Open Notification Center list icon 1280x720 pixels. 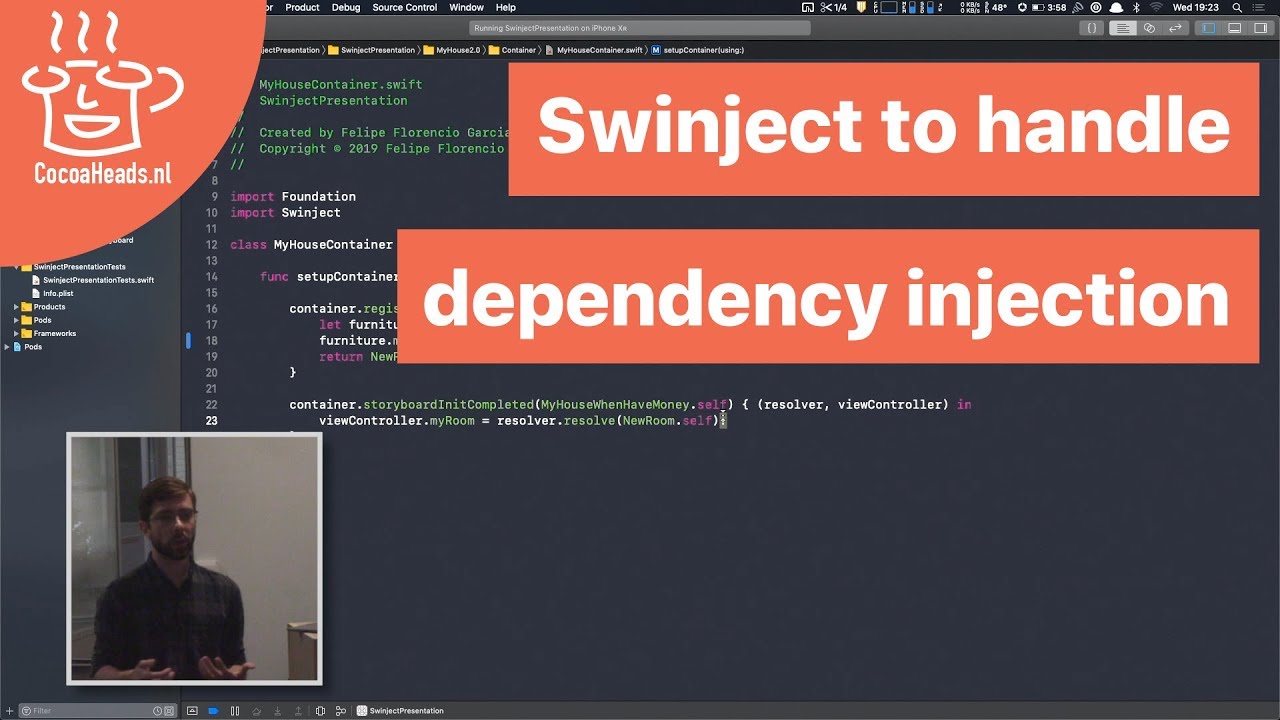(1258, 7)
